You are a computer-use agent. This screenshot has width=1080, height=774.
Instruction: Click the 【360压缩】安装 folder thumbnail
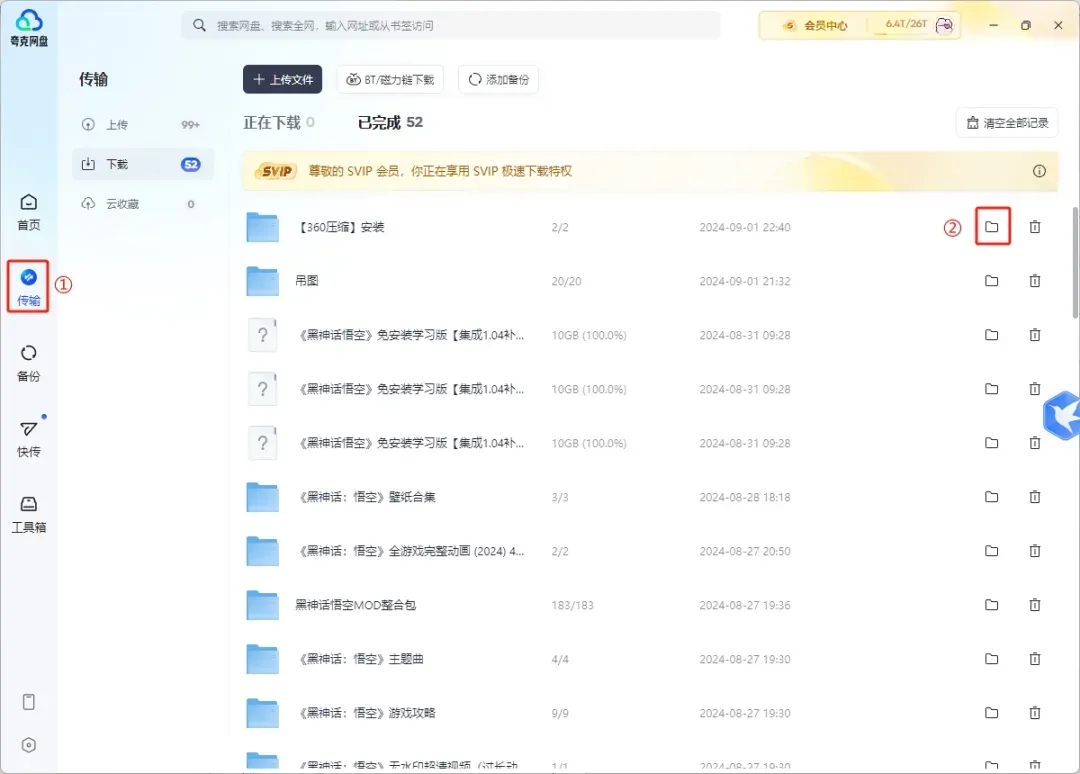click(x=262, y=227)
